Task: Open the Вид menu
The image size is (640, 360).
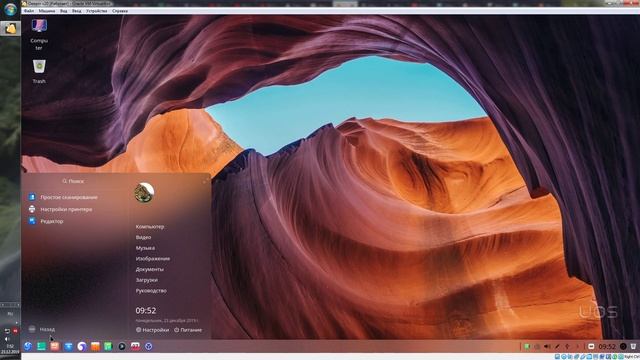Action: point(64,11)
